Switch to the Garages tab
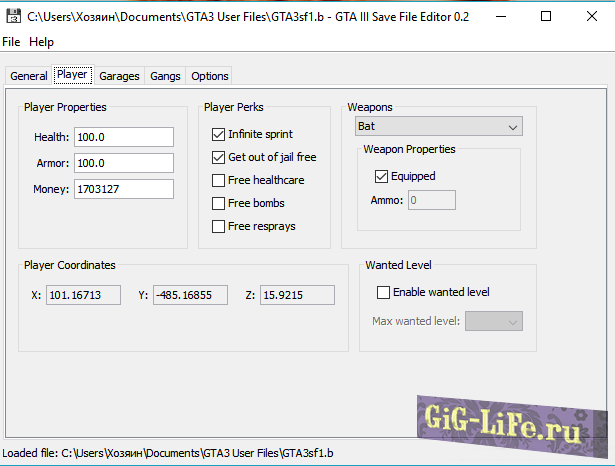615x466 pixels. (x=119, y=76)
